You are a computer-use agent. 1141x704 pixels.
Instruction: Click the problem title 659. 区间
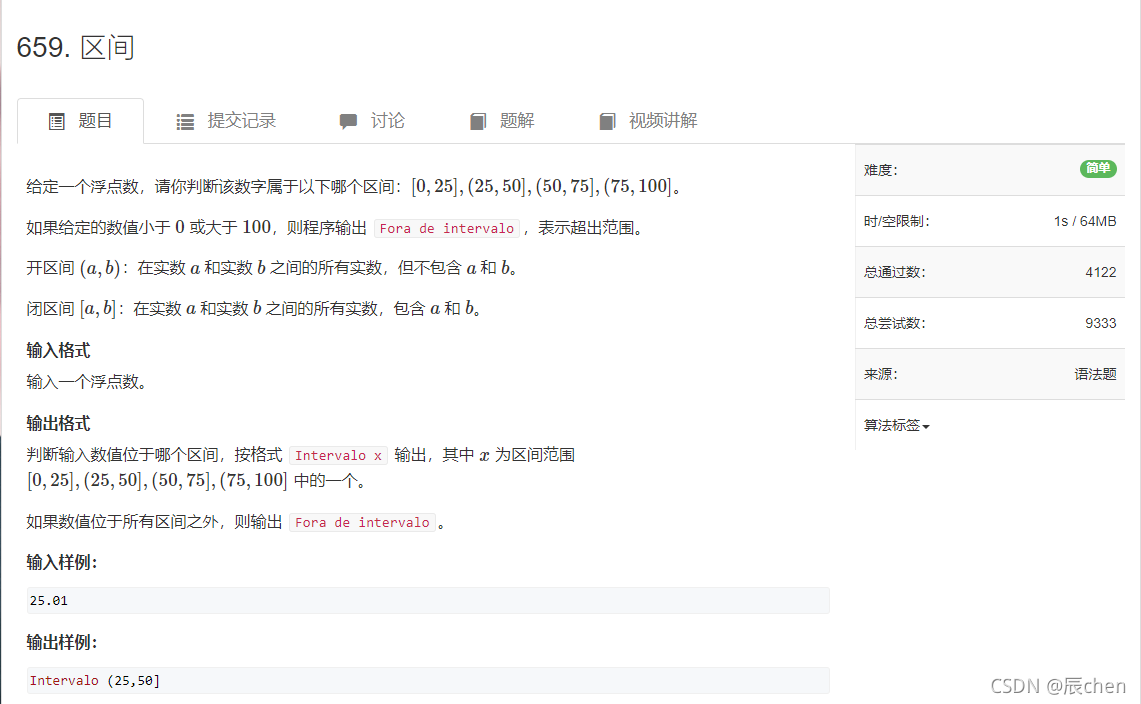coord(76,48)
